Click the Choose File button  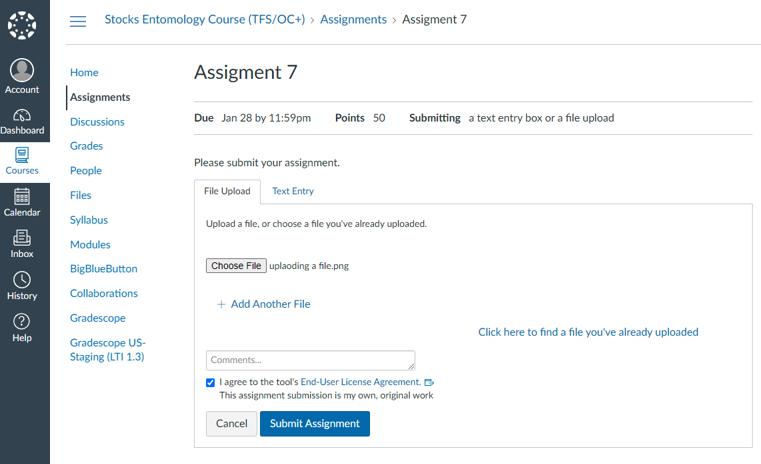pos(236,265)
